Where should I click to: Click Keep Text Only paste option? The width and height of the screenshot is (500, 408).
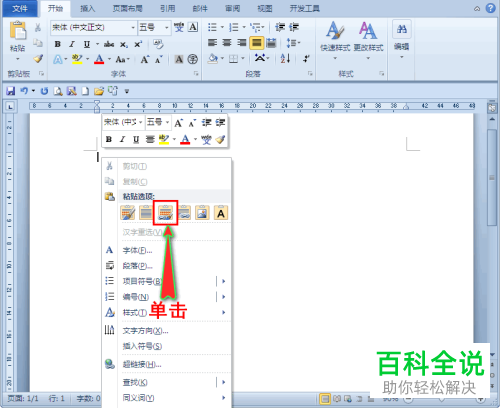[x=221, y=213]
